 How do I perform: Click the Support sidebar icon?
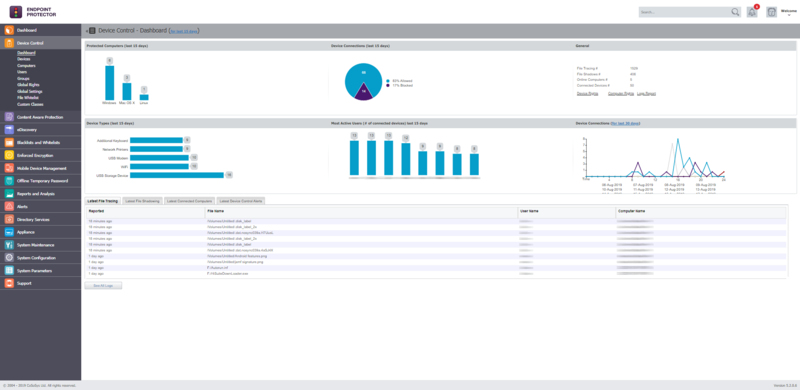point(9,283)
